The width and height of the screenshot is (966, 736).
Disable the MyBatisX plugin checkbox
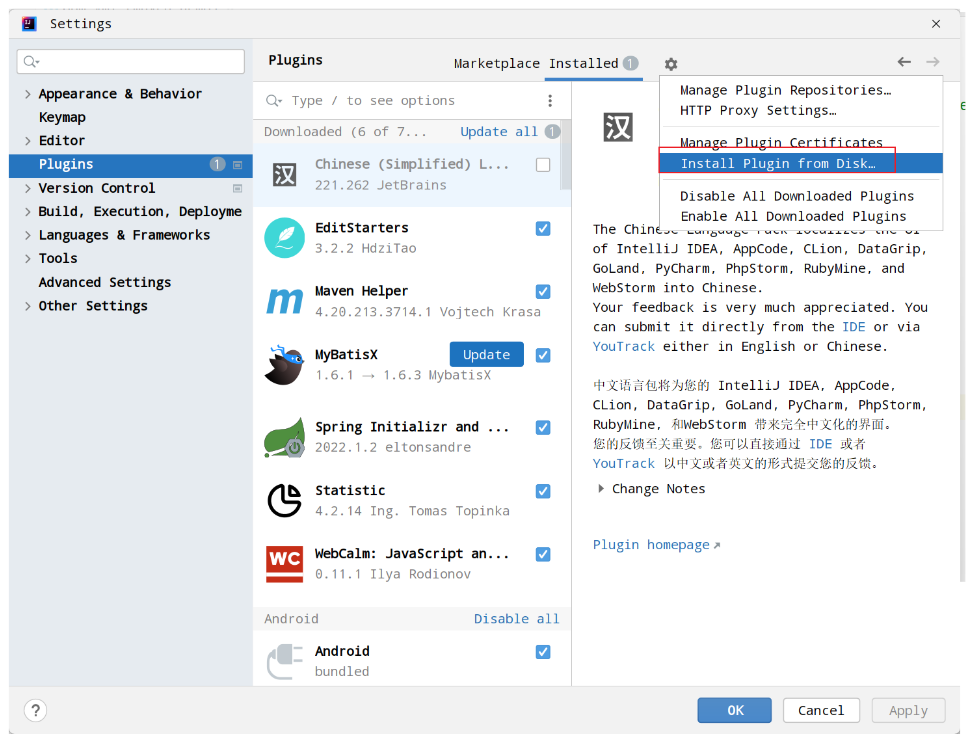(543, 355)
